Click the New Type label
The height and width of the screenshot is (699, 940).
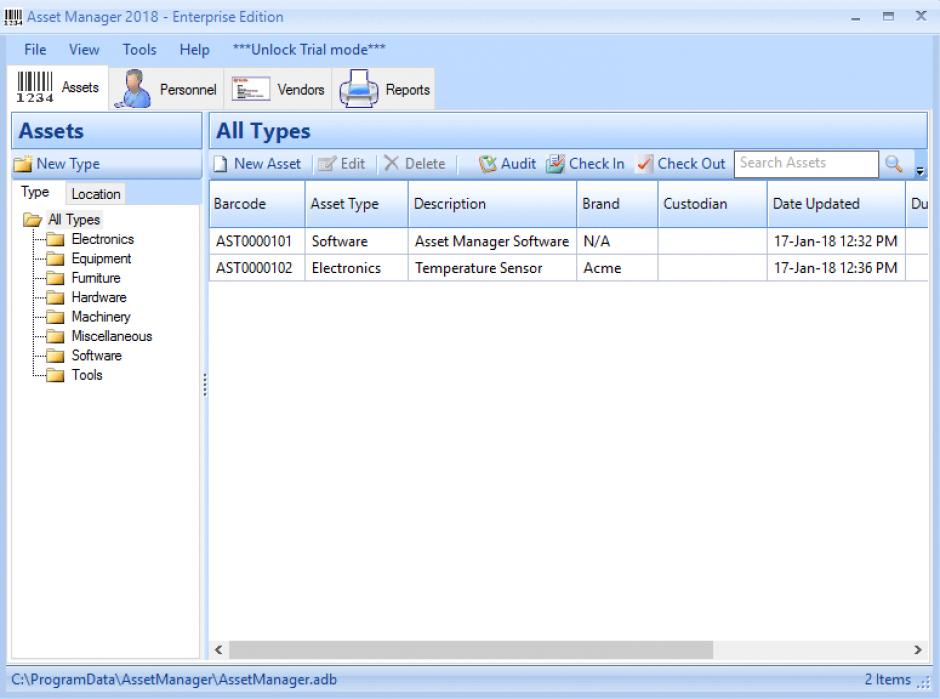coord(68,164)
